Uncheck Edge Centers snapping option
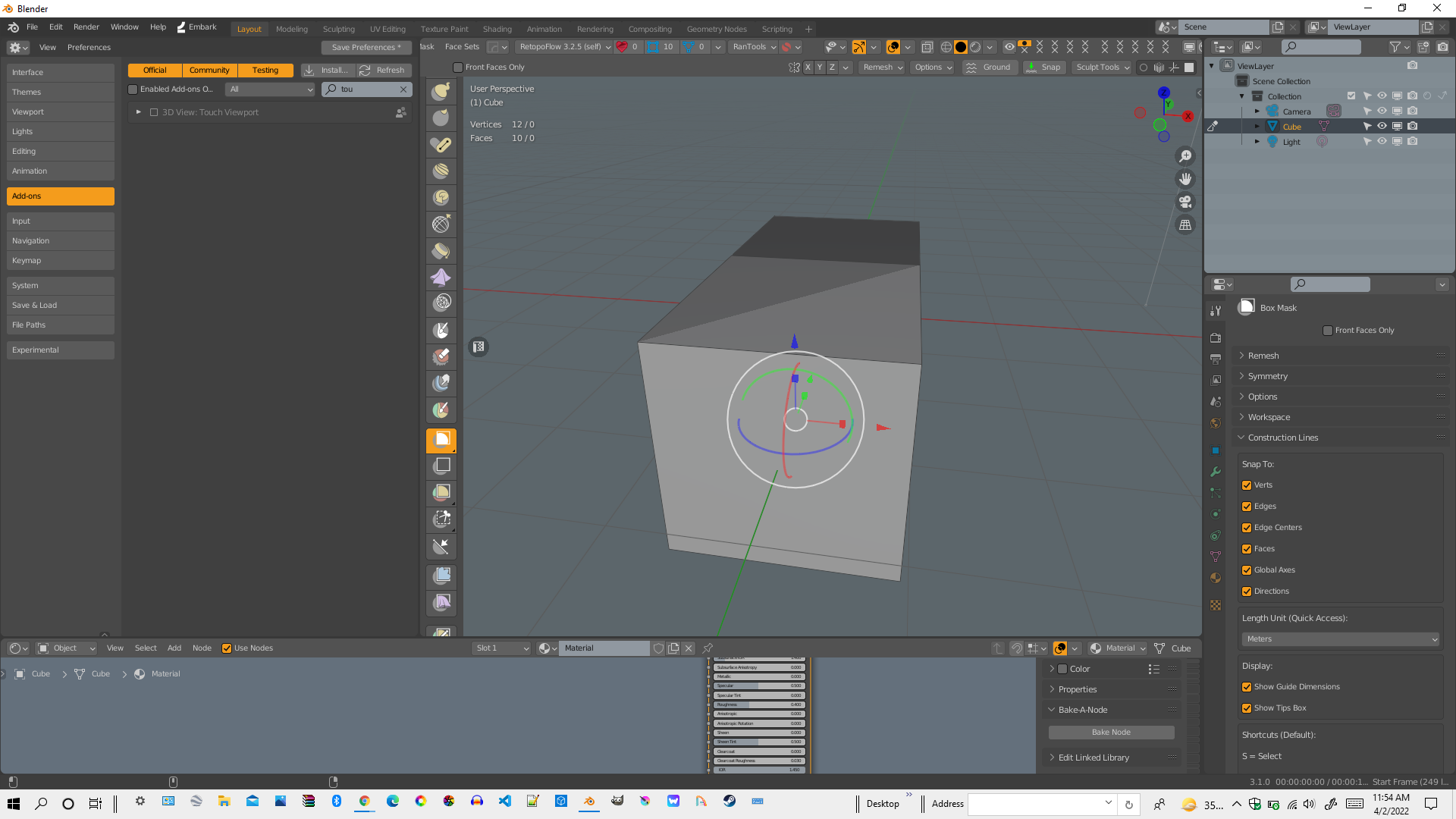This screenshot has height=819, width=1456. (x=1247, y=528)
